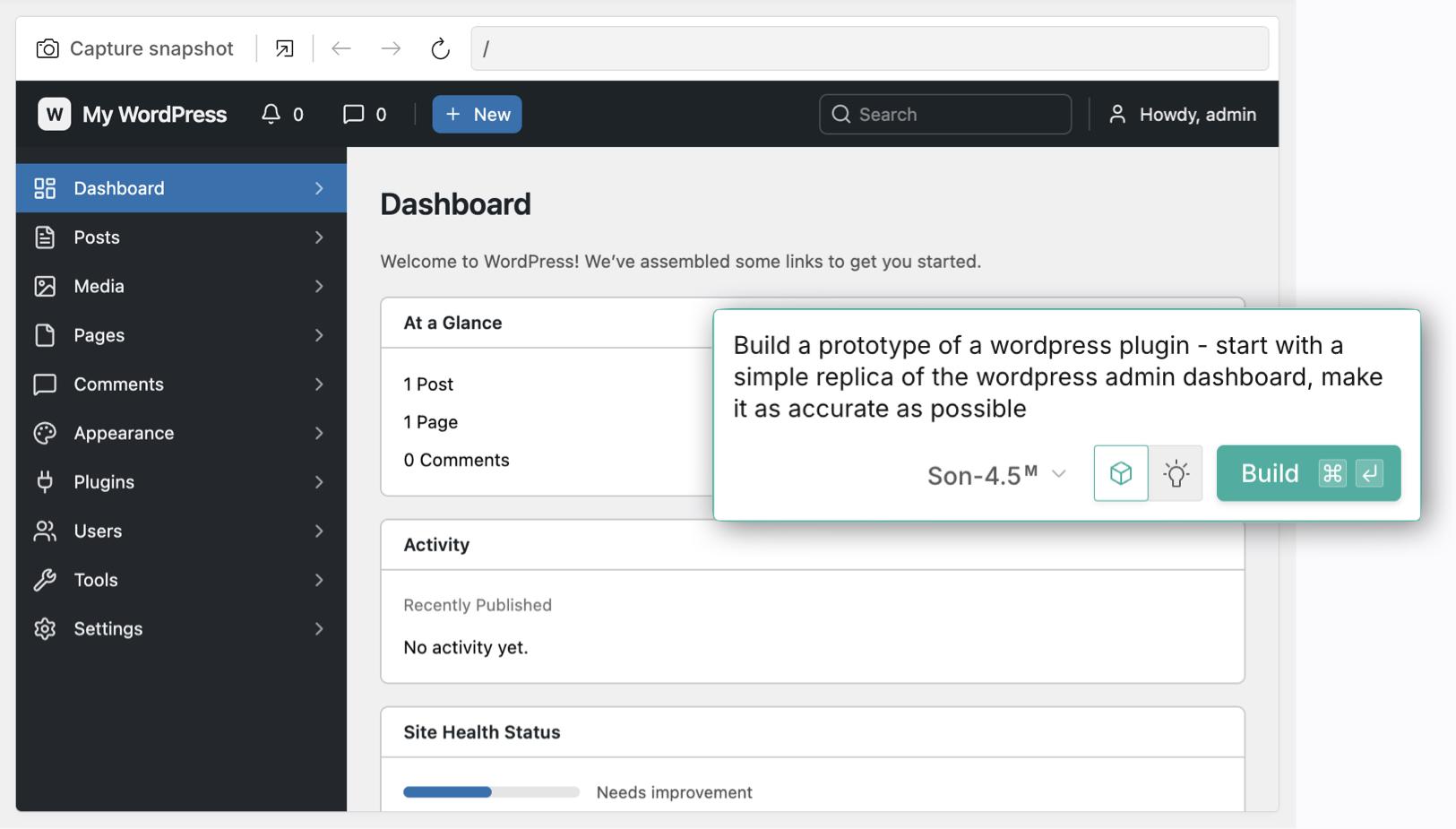Viewport: 1456px width, 829px height.
Task: Open the Son-4.5 model dropdown
Action: point(996,474)
